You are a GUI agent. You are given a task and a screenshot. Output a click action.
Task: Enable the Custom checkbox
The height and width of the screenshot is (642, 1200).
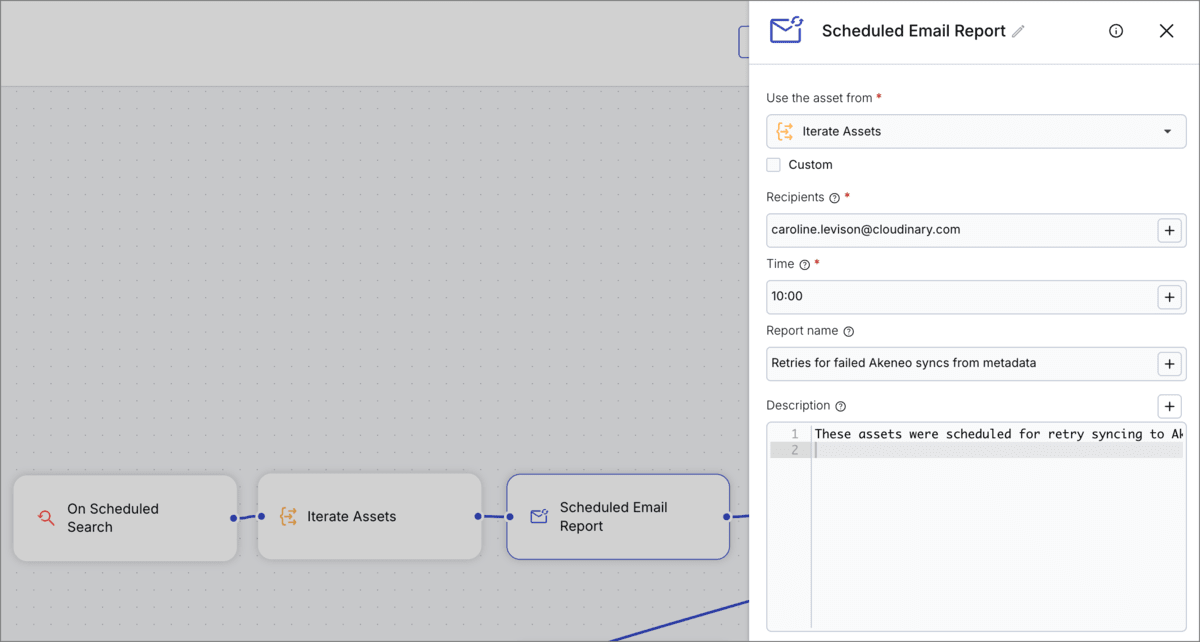tap(773, 164)
